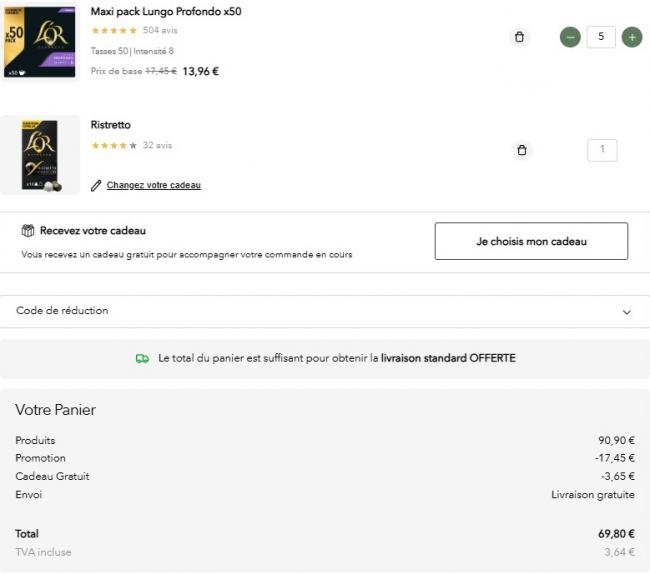Open the Code de réduction label
This screenshot has width=650, height=574.
(x=62, y=311)
